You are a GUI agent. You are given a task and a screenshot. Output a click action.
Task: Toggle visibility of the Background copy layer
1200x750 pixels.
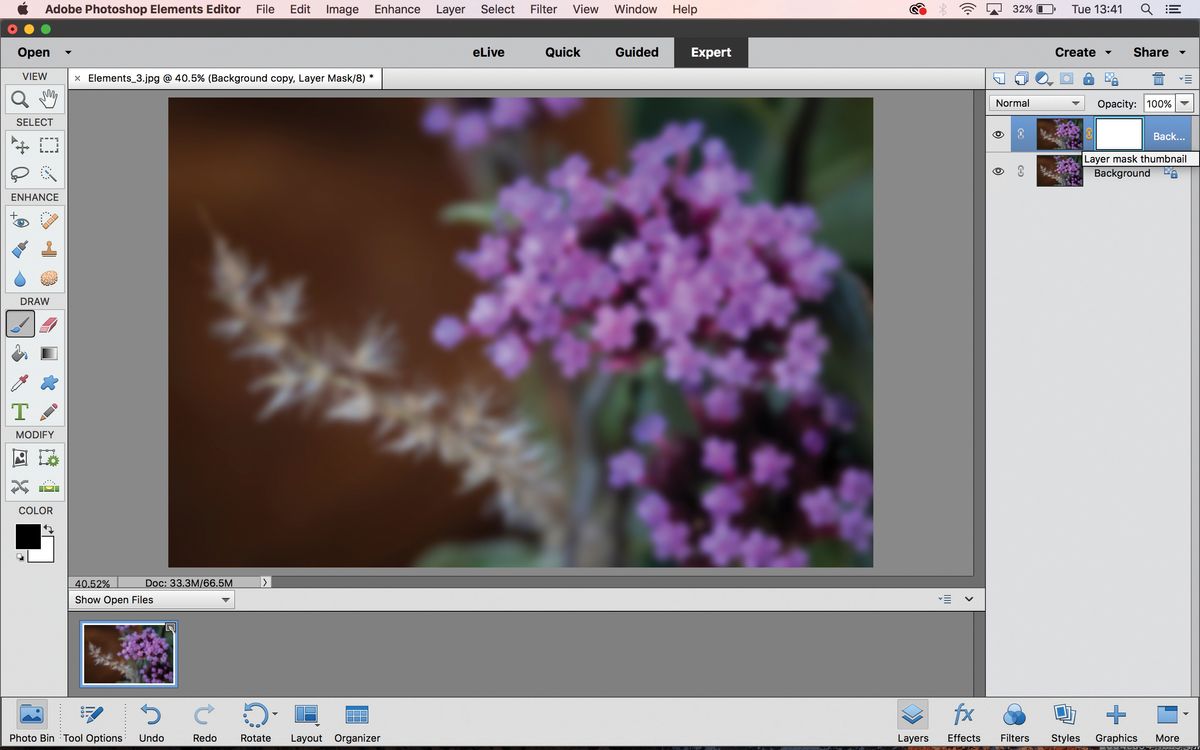pos(997,134)
